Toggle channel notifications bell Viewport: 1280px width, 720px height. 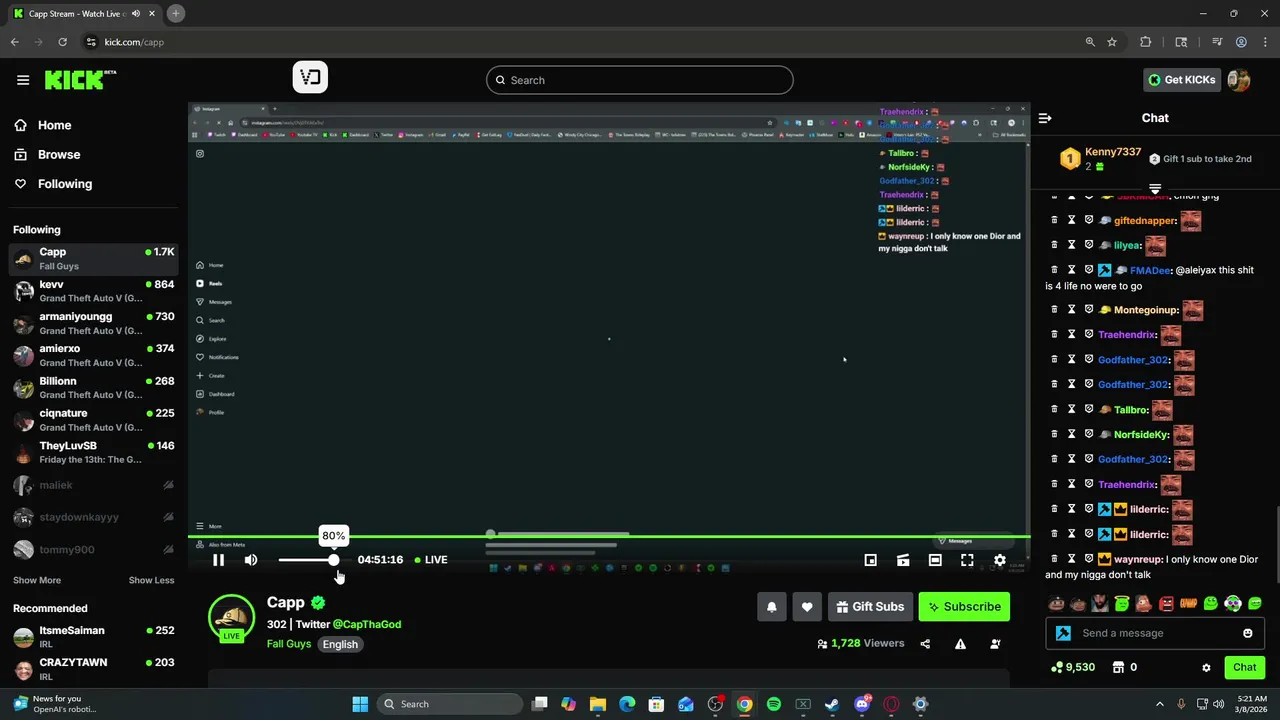pyautogui.click(x=772, y=607)
